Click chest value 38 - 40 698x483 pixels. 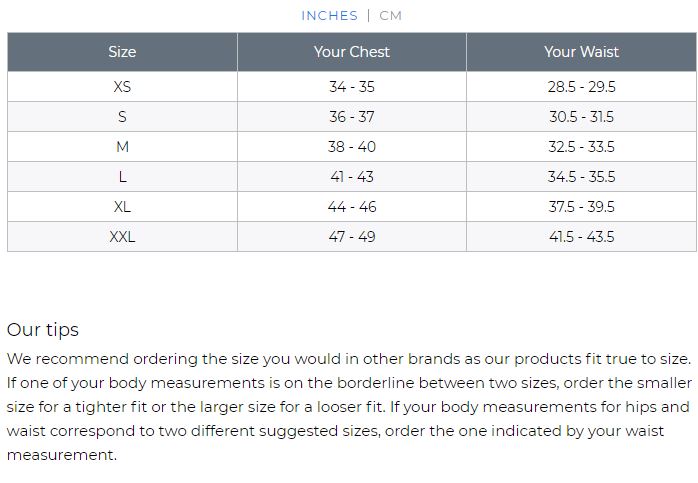[x=352, y=146]
